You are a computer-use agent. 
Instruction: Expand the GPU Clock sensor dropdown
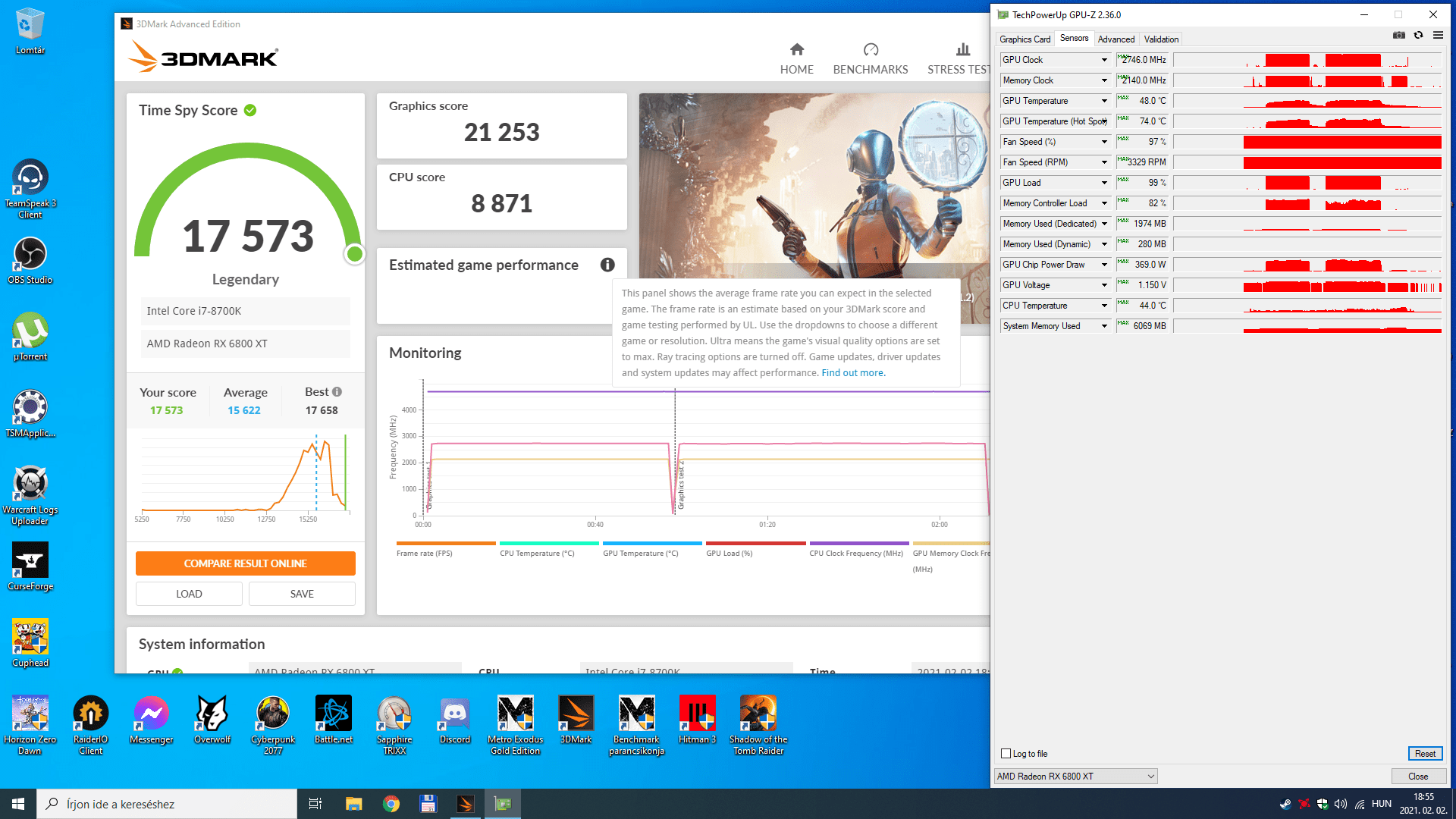(x=1104, y=60)
